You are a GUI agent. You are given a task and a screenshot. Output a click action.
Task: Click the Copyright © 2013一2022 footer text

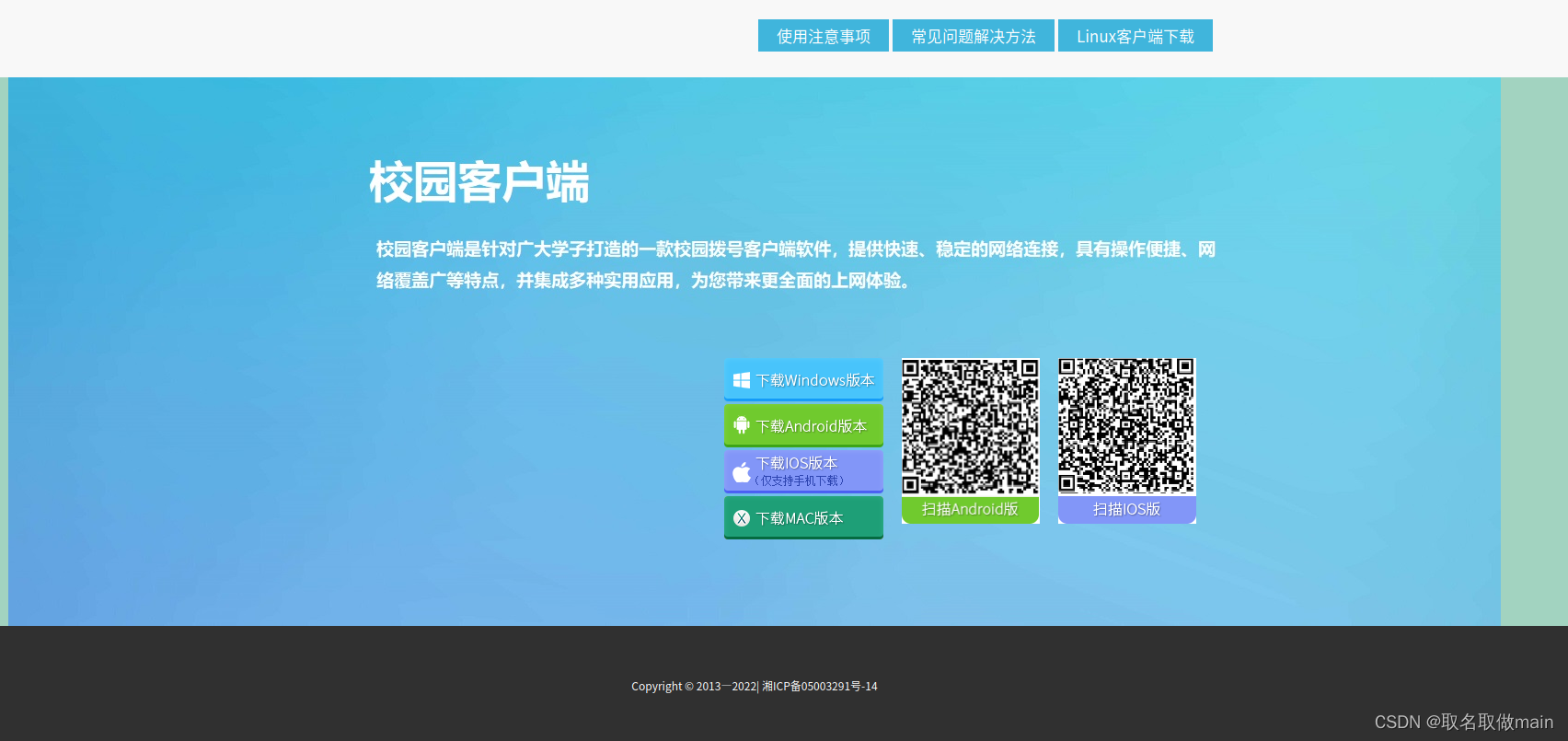click(694, 687)
